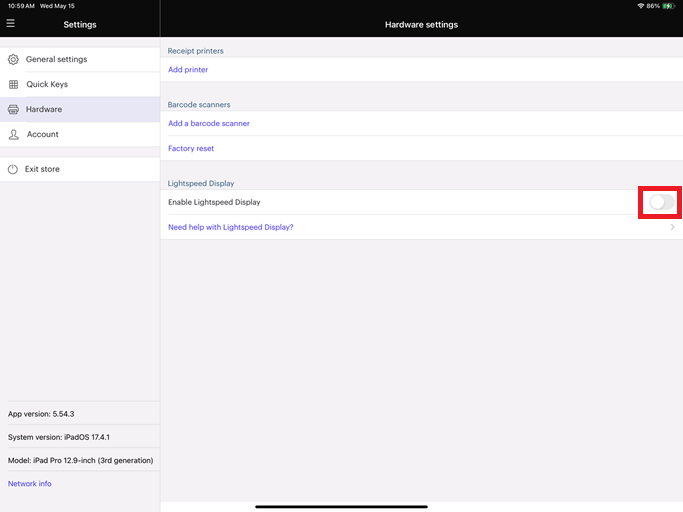
Task: Click Model: iPad Pro 12.9-inch text
Action: (81, 461)
